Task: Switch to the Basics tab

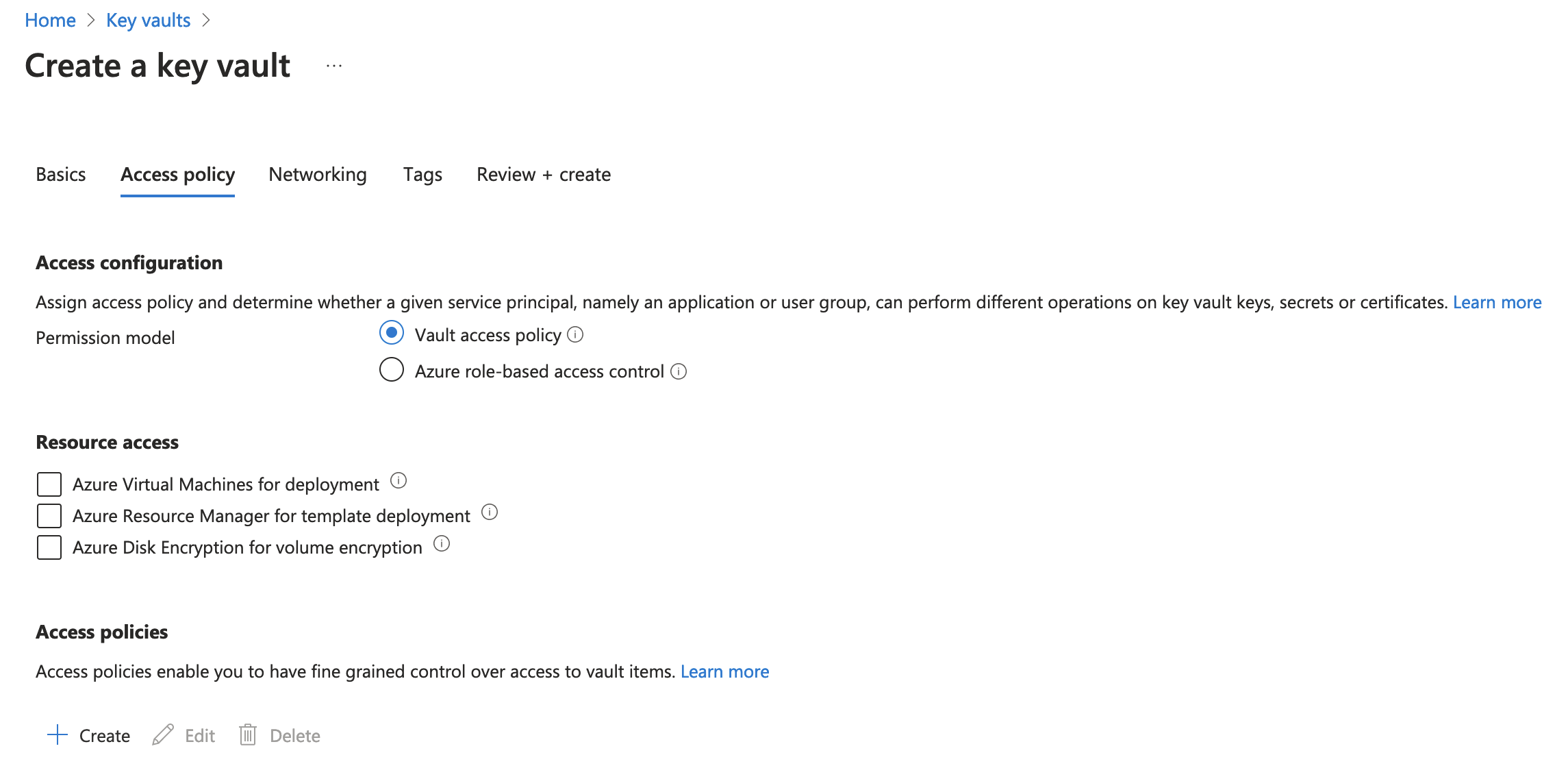Action: coord(61,175)
